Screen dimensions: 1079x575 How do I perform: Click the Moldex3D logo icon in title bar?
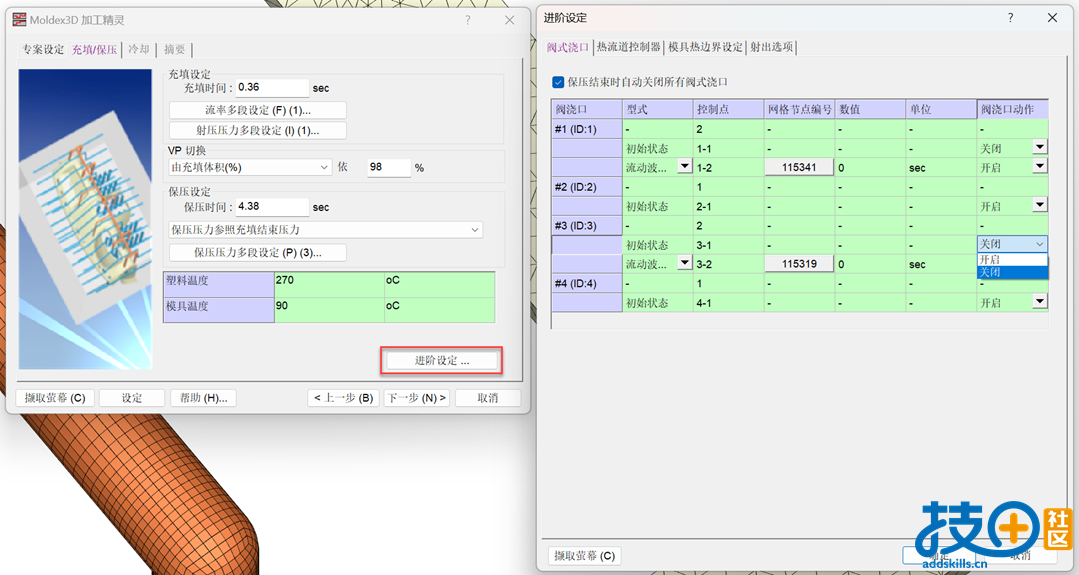(19, 20)
